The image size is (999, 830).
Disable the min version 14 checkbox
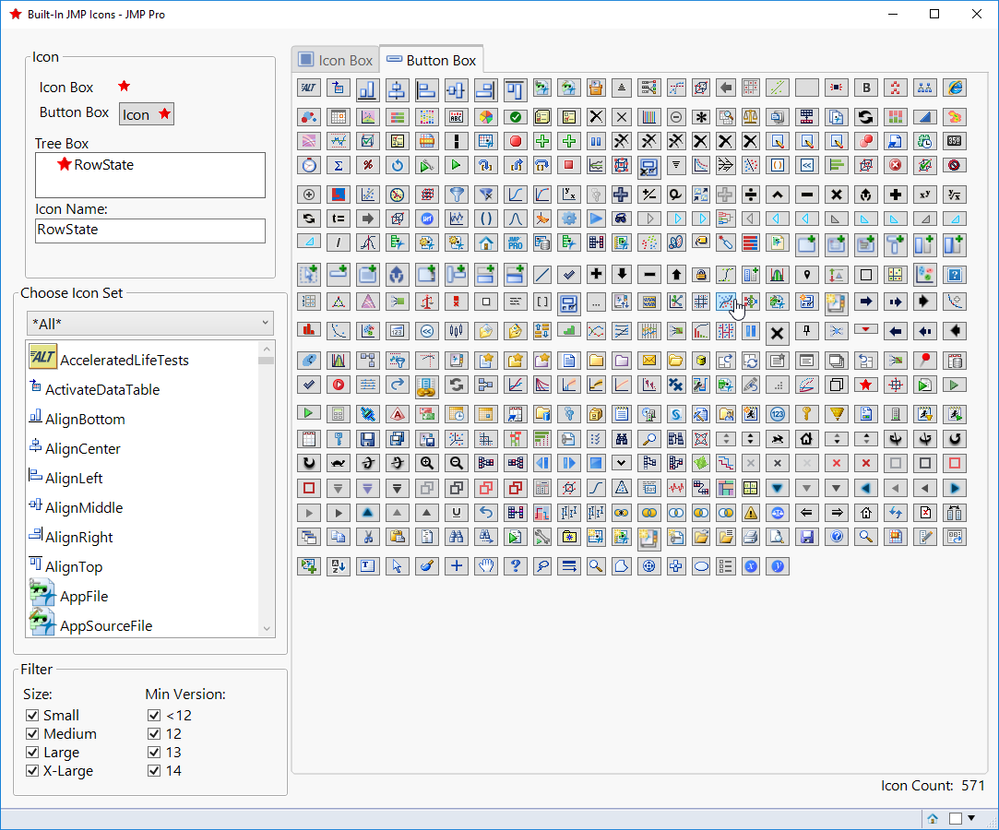[x=154, y=771]
